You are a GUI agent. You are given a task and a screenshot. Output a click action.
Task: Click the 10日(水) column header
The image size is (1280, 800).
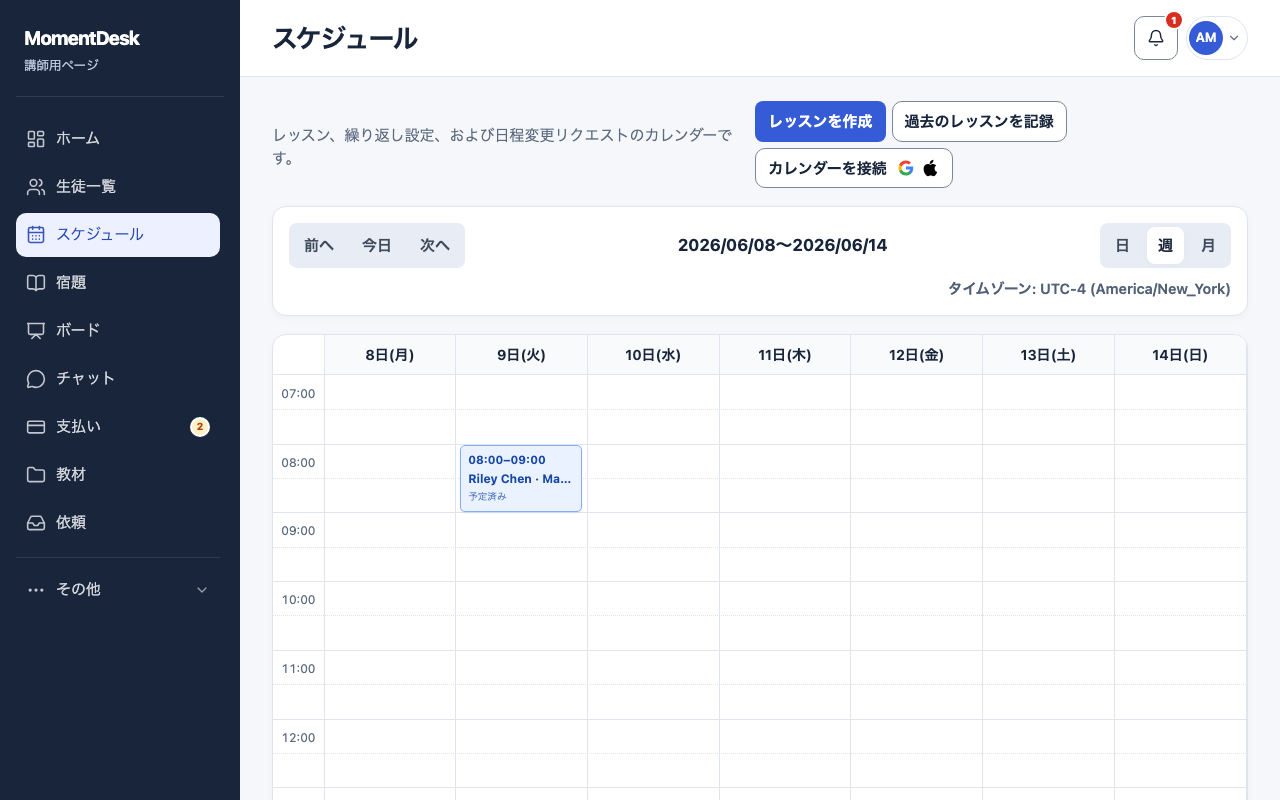(x=653, y=355)
